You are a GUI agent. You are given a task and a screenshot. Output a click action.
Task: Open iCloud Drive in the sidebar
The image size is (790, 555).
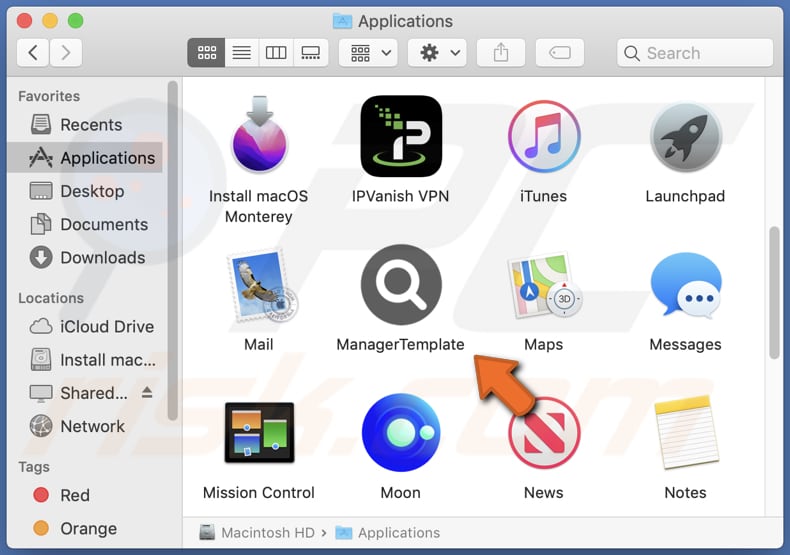pos(85,326)
